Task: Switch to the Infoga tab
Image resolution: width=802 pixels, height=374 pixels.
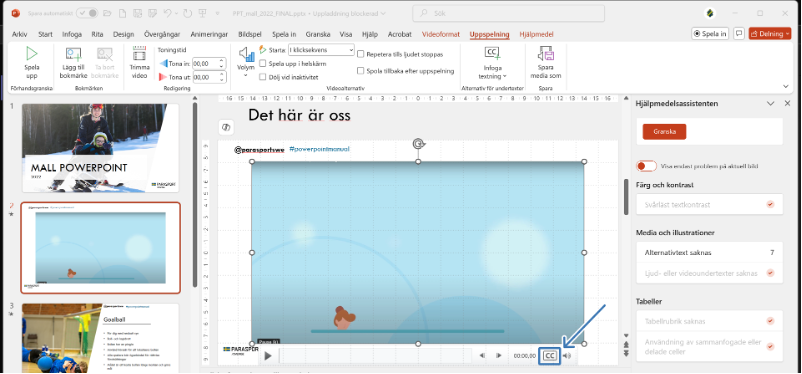Action: [72, 34]
